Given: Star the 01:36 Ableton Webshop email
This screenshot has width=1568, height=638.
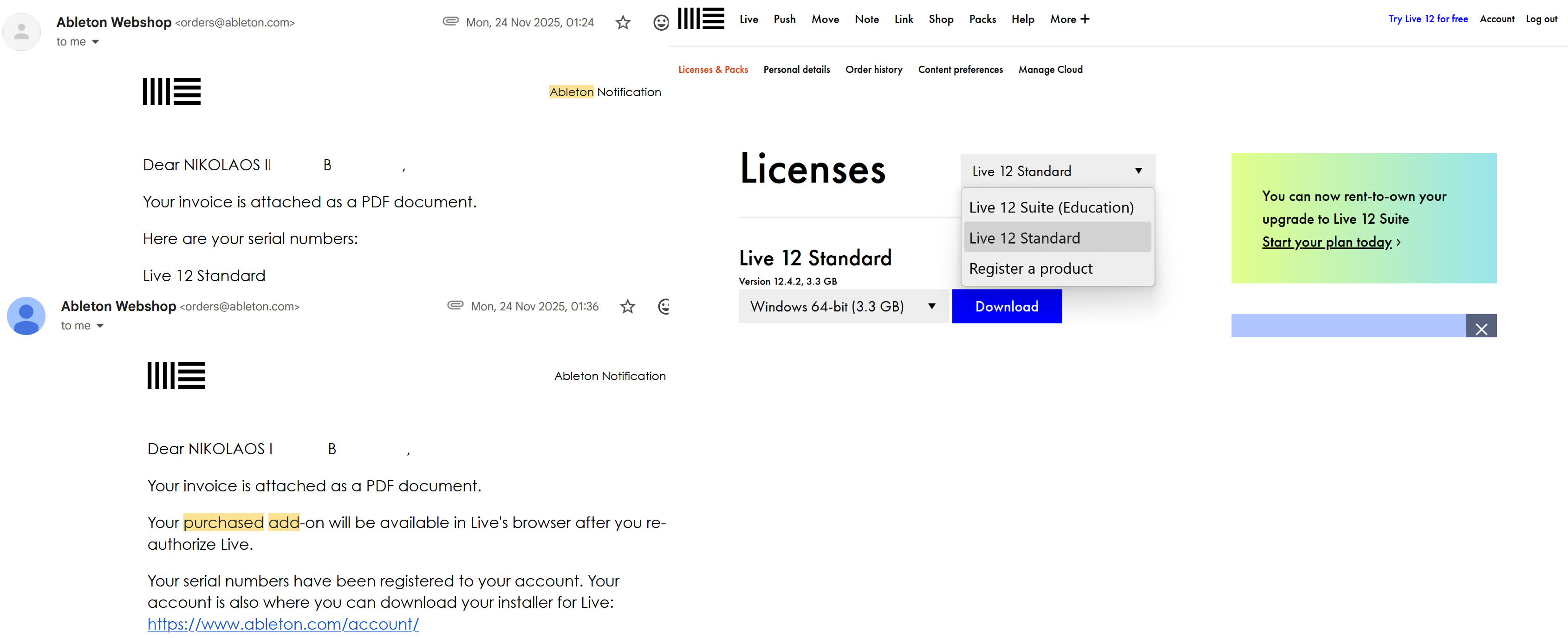Looking at the screenshot, I should [628, 307].
